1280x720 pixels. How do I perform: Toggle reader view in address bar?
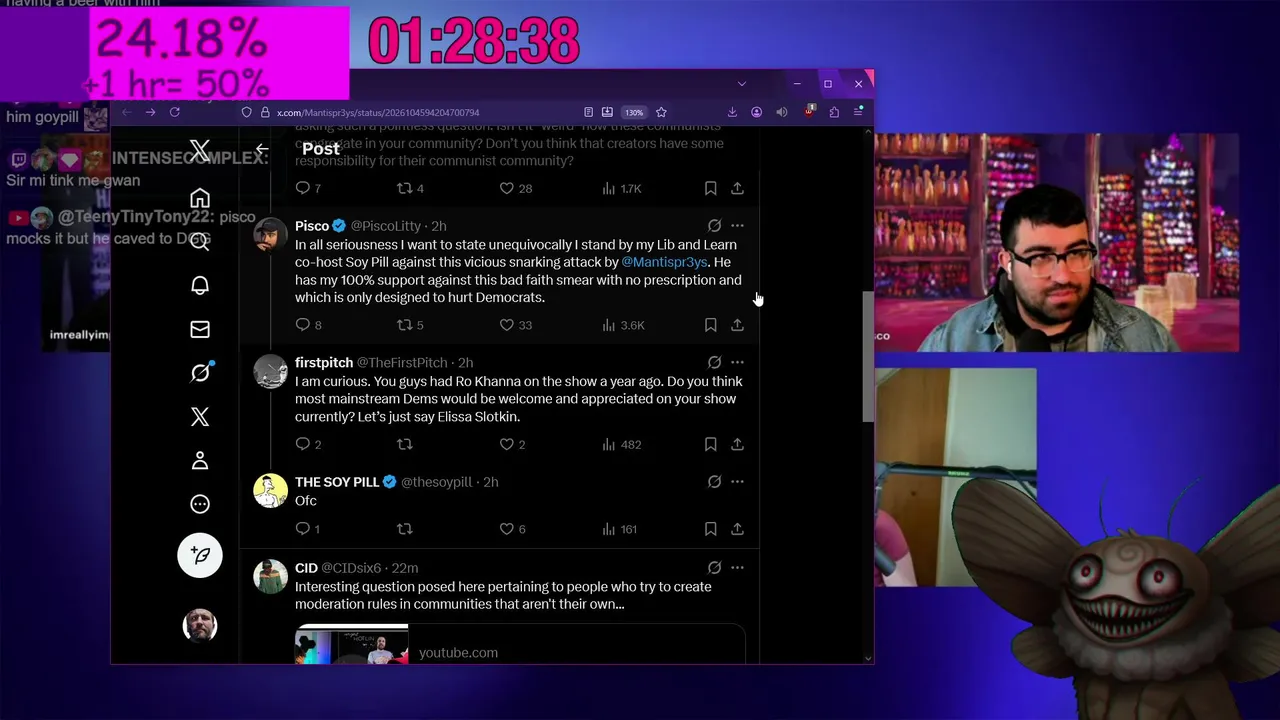coord(588,112)
